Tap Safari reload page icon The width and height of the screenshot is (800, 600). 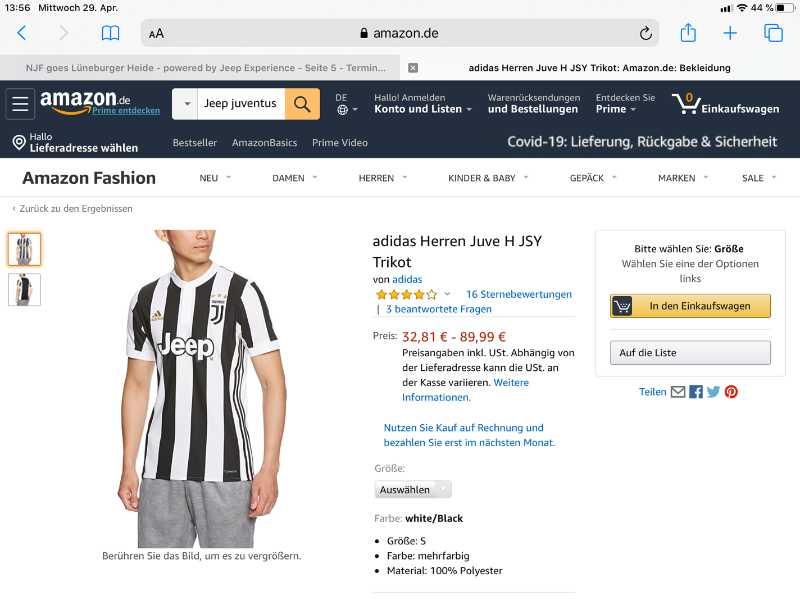[646, 33]
